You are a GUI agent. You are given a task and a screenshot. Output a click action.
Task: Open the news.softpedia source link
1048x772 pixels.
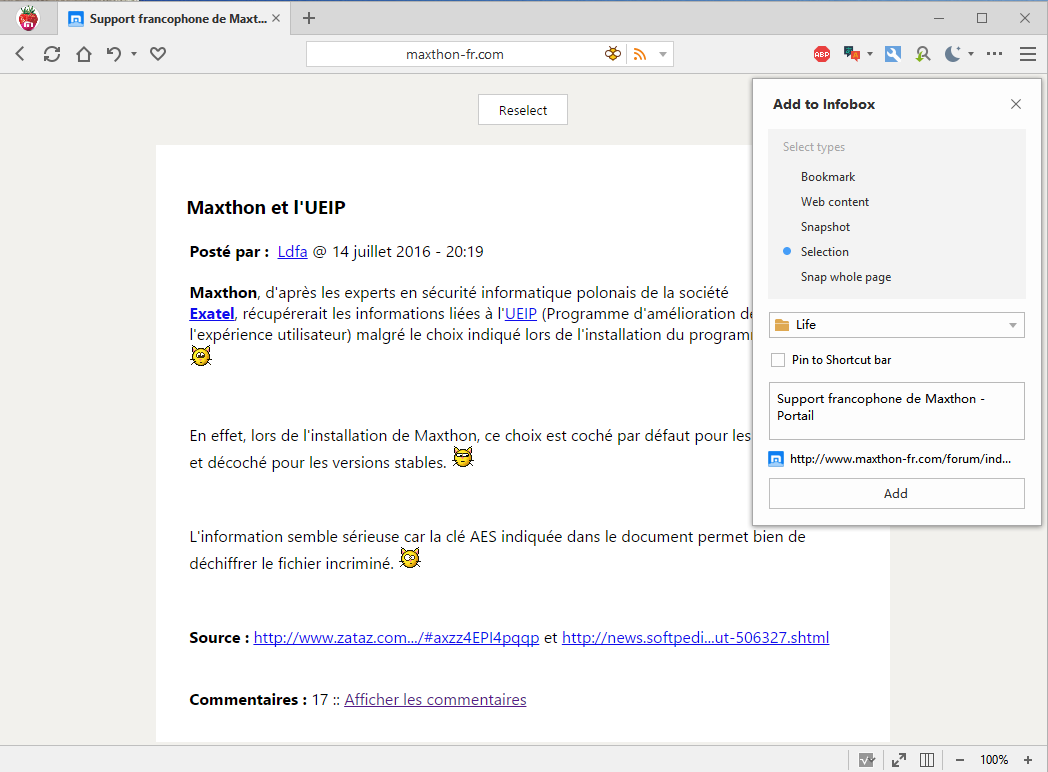pyautogui.click(x=695, y=638)
